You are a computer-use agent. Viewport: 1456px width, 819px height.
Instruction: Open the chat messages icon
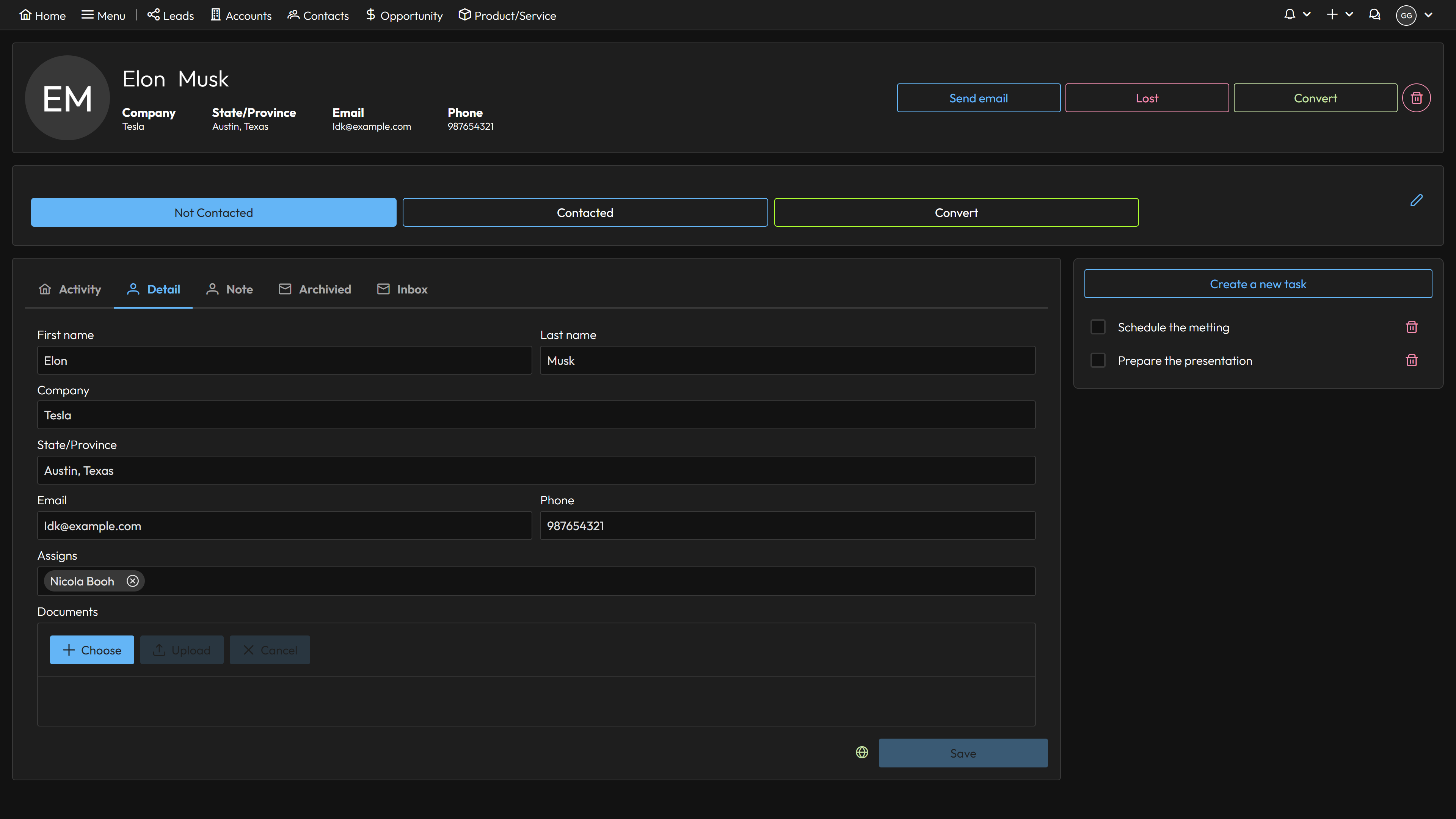coord(1374,15)
